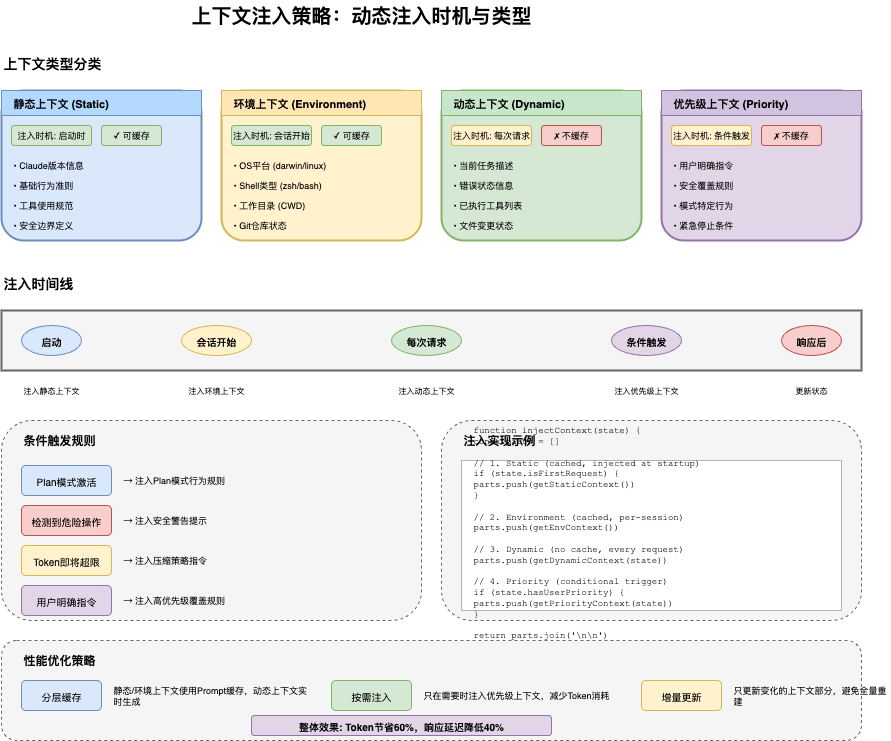Click the → 注入高优先级覆盖规则 text
This screenshot has height=741, width=891.
(174, 601)
